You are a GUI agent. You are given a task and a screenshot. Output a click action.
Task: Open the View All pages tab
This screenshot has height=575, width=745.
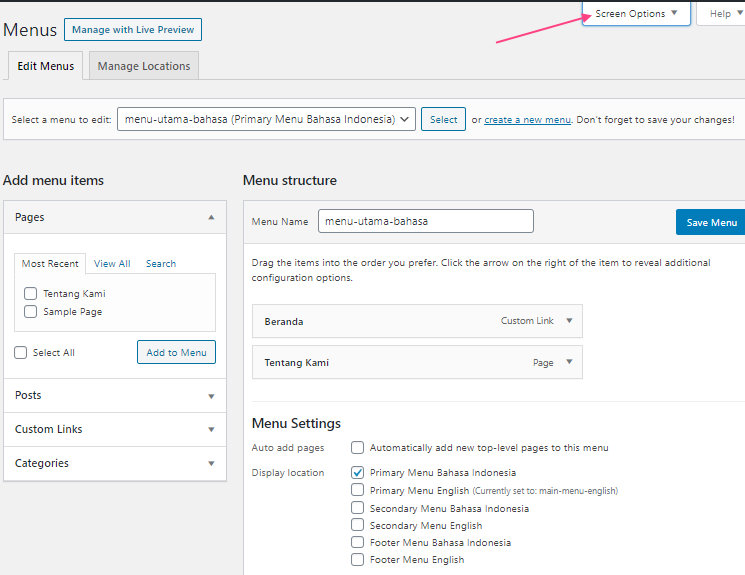[x=112, y=264]
